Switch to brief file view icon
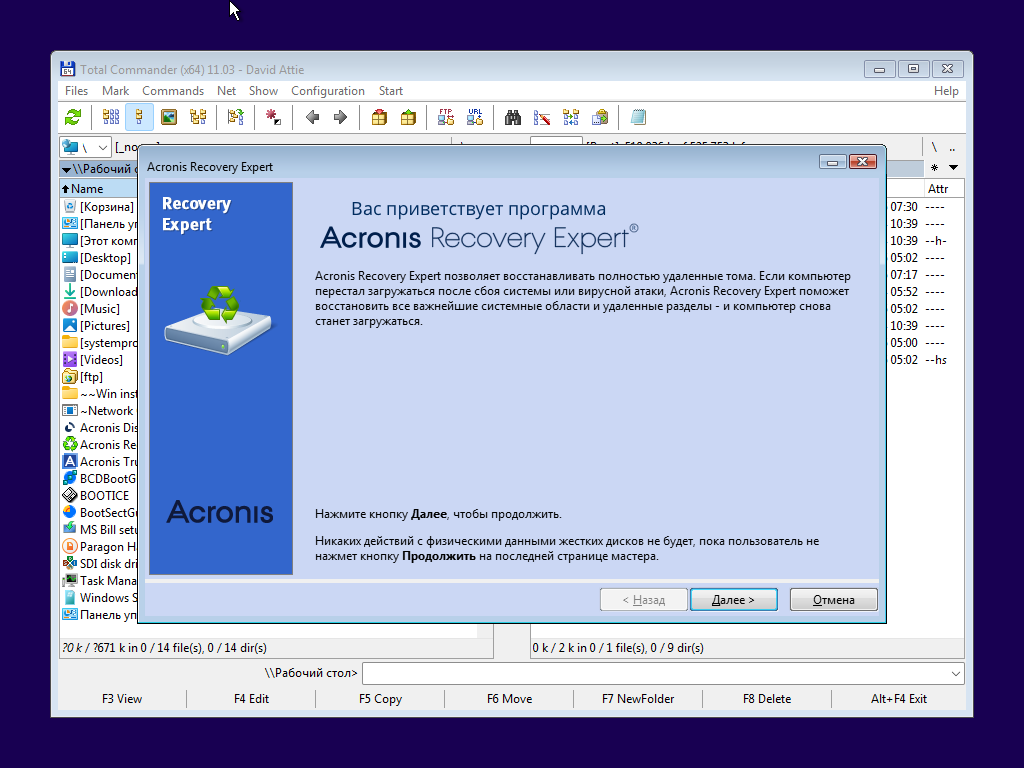 point(111,118)
